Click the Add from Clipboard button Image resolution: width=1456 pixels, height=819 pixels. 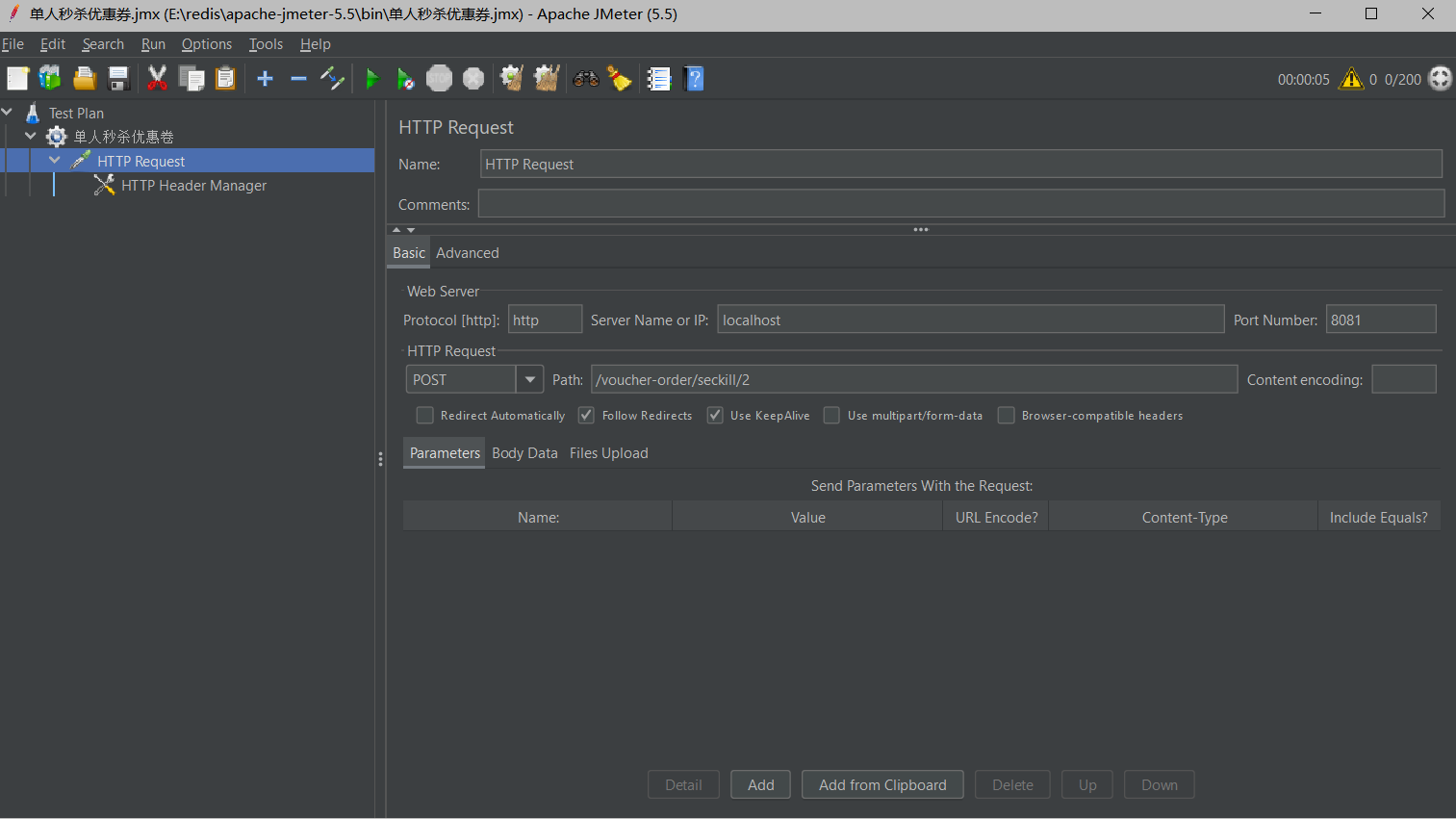tap(882, 784)
